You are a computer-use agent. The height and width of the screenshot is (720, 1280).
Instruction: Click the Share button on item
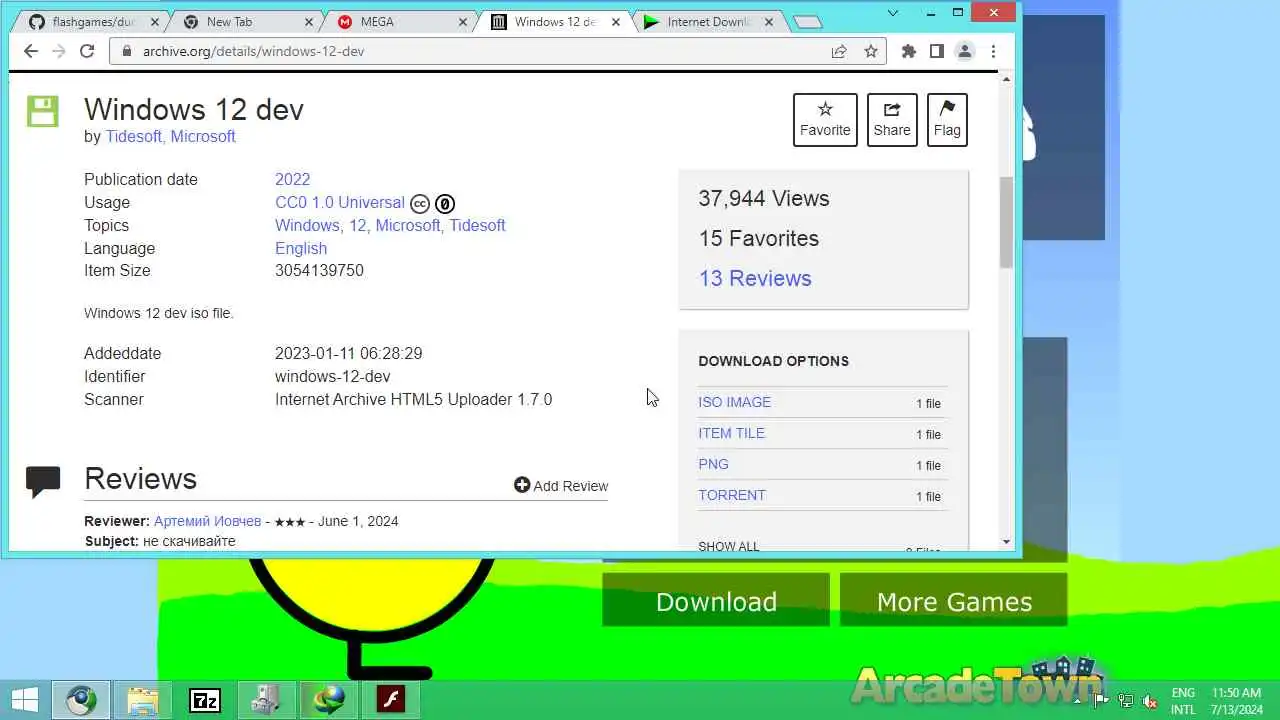click(x=892, y=120)
